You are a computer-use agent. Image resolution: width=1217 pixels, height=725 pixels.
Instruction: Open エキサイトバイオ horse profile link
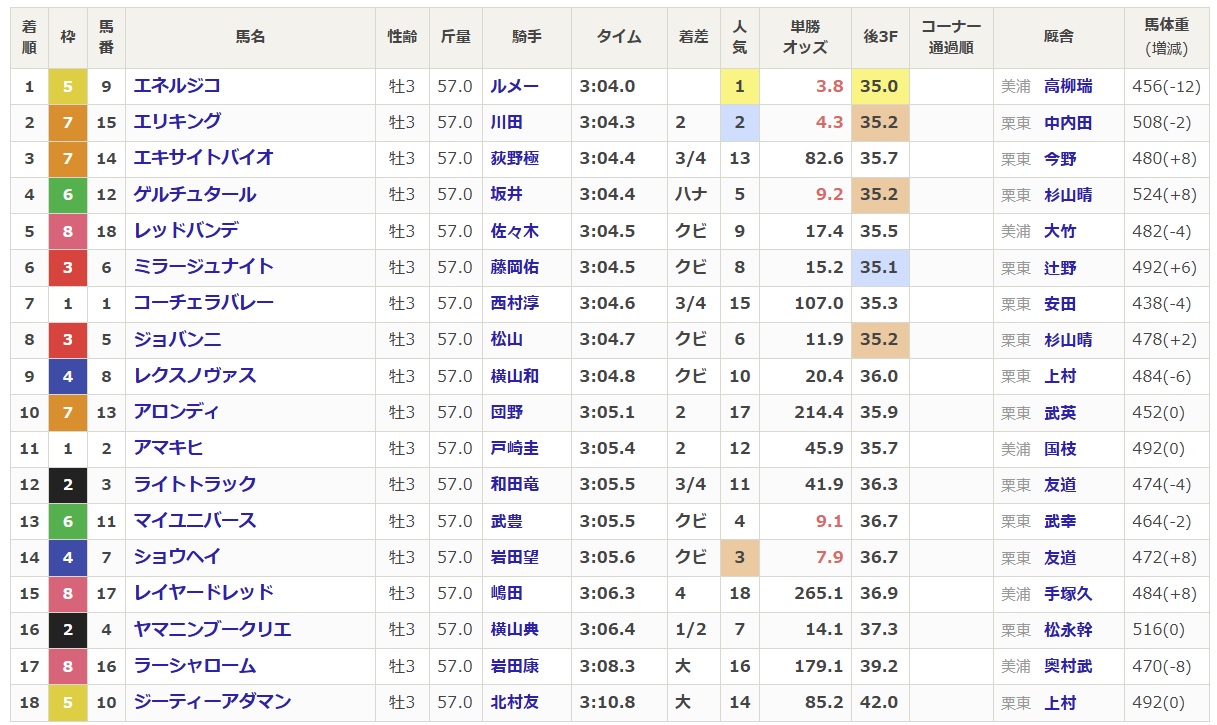pyautogui.click(x=204, y=158)
